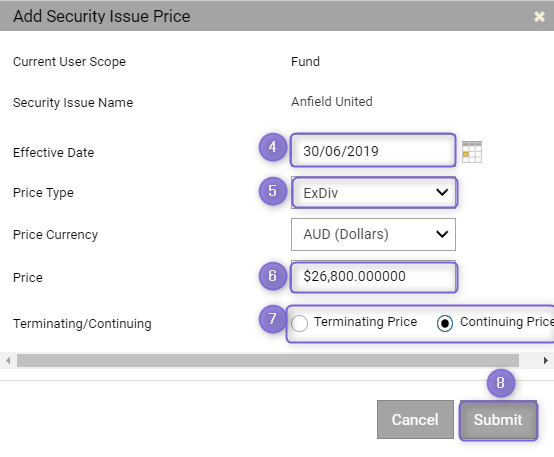Close the Add Security Issue Price dialog

click(539, 16)
